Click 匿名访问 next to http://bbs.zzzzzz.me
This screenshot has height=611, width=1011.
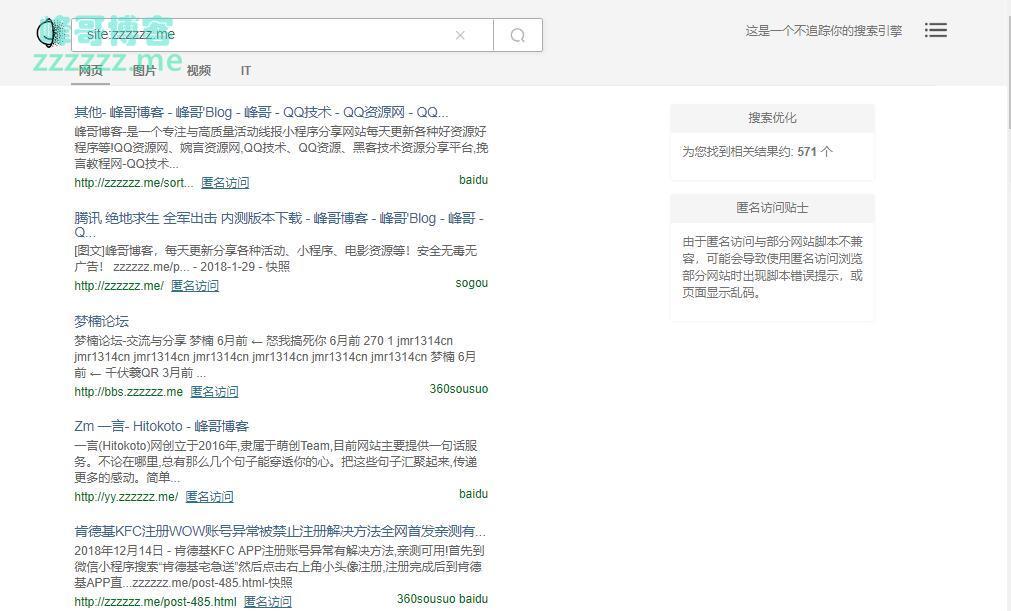pyautogui.click(x=214, y=392)
